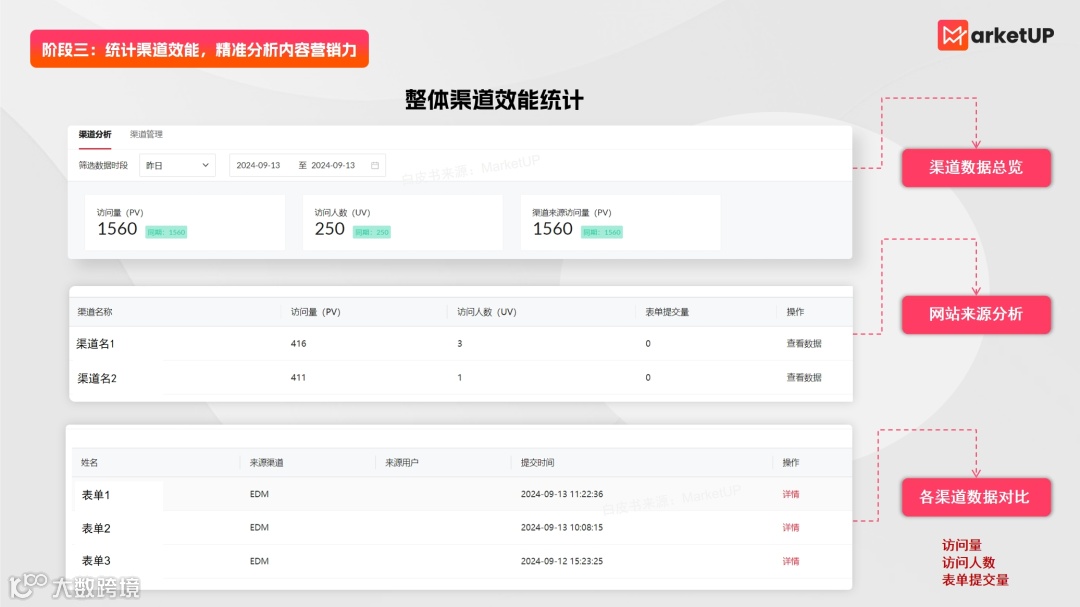This screenshot has height=607, width=1080.
Task: Open 详情 for 表单3
Action: pyautogui.click(x=789, y=561)
